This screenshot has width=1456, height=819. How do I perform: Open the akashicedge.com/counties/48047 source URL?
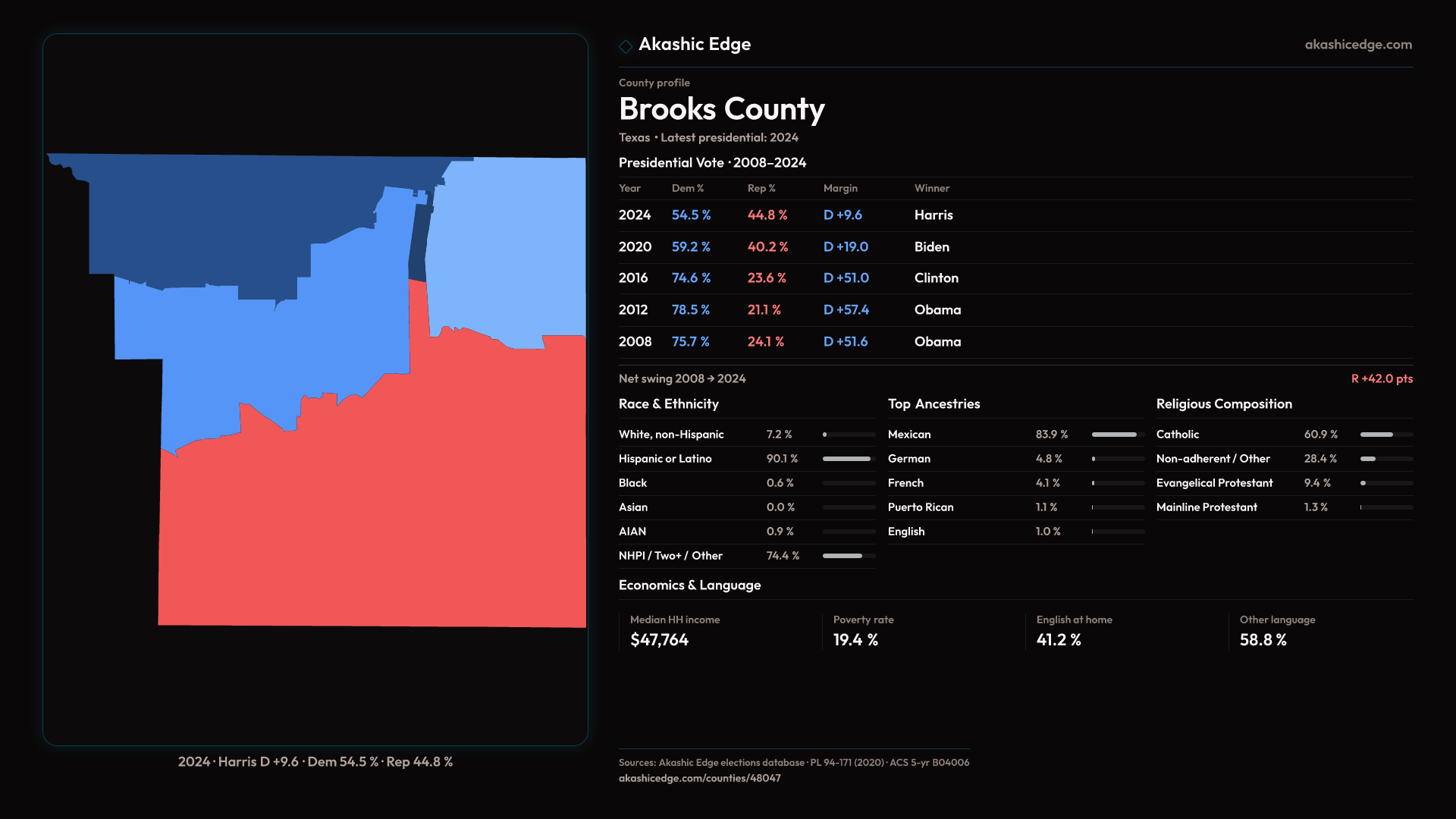[x=699, y=778]
